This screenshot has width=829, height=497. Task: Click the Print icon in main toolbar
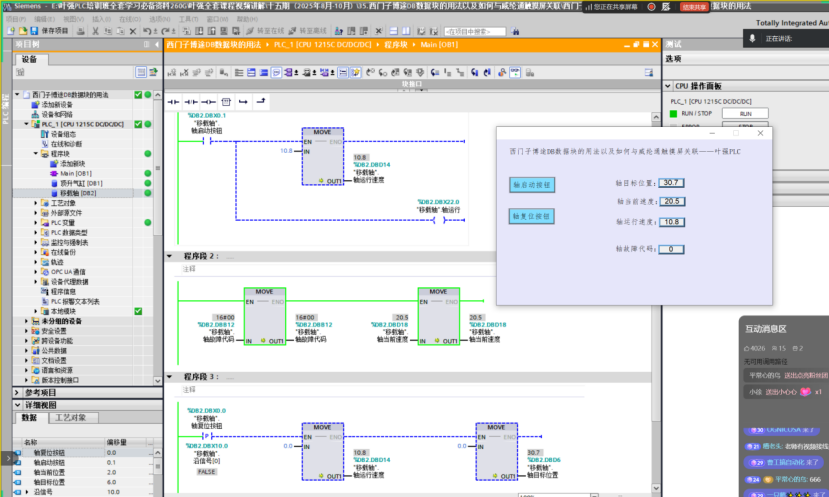pyautogui.click(x=80, y=31)
